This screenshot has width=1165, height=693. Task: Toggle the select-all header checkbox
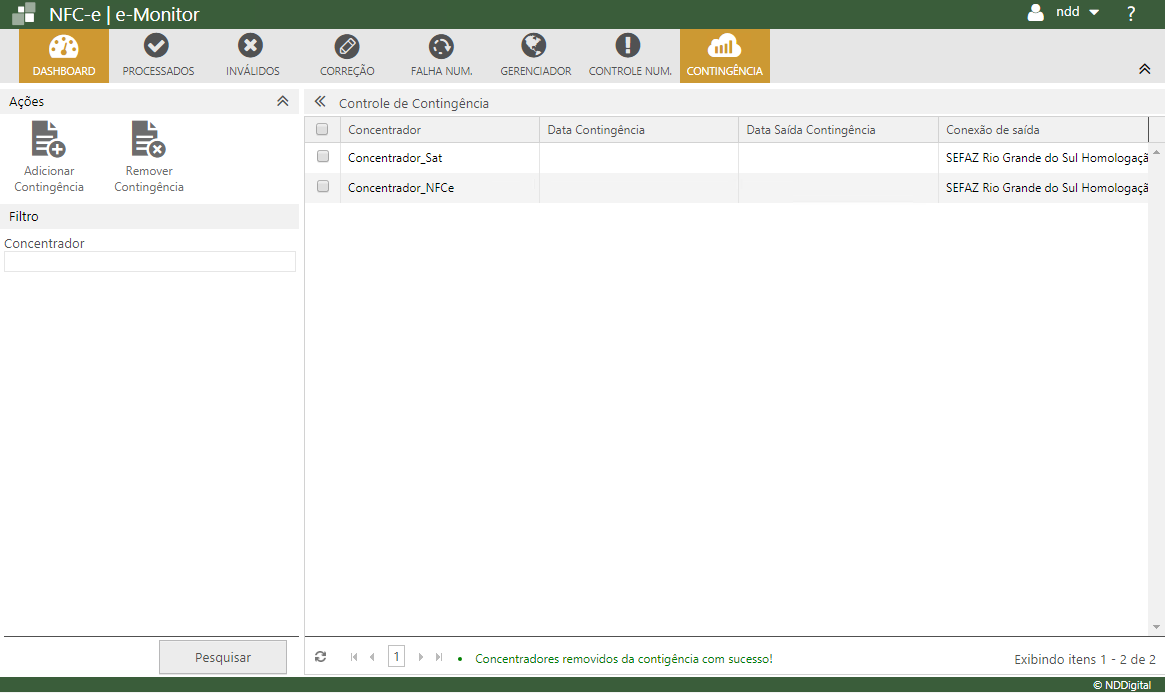pyautogui.click(x=322, y=129)
